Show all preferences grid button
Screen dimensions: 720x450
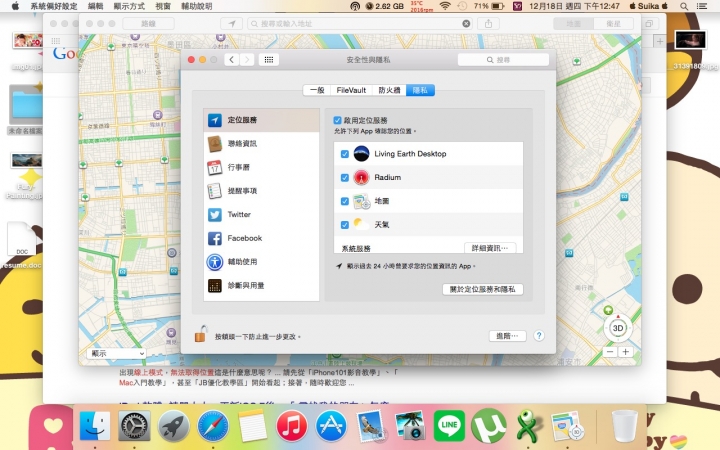(x=269, y=60)
